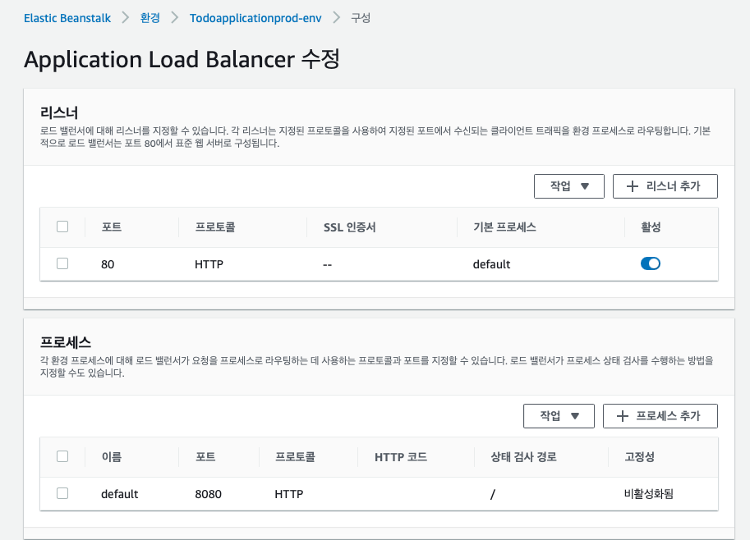Check the default process row checkbox

coord(62,493)
